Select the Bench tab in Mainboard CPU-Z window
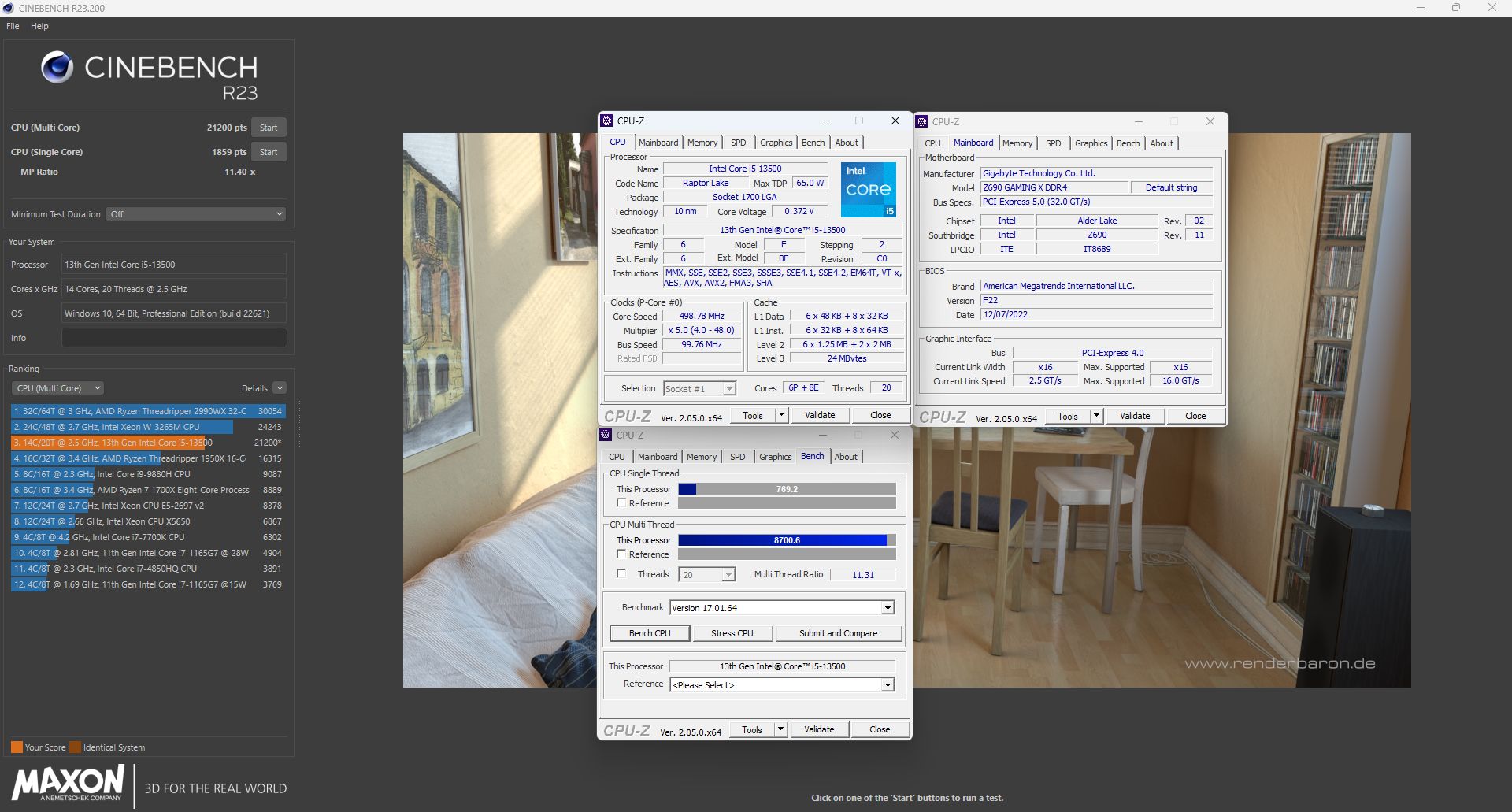The height and width of the screenshot is (812, 1512). pyautogui.click(x=1128, y=143)
